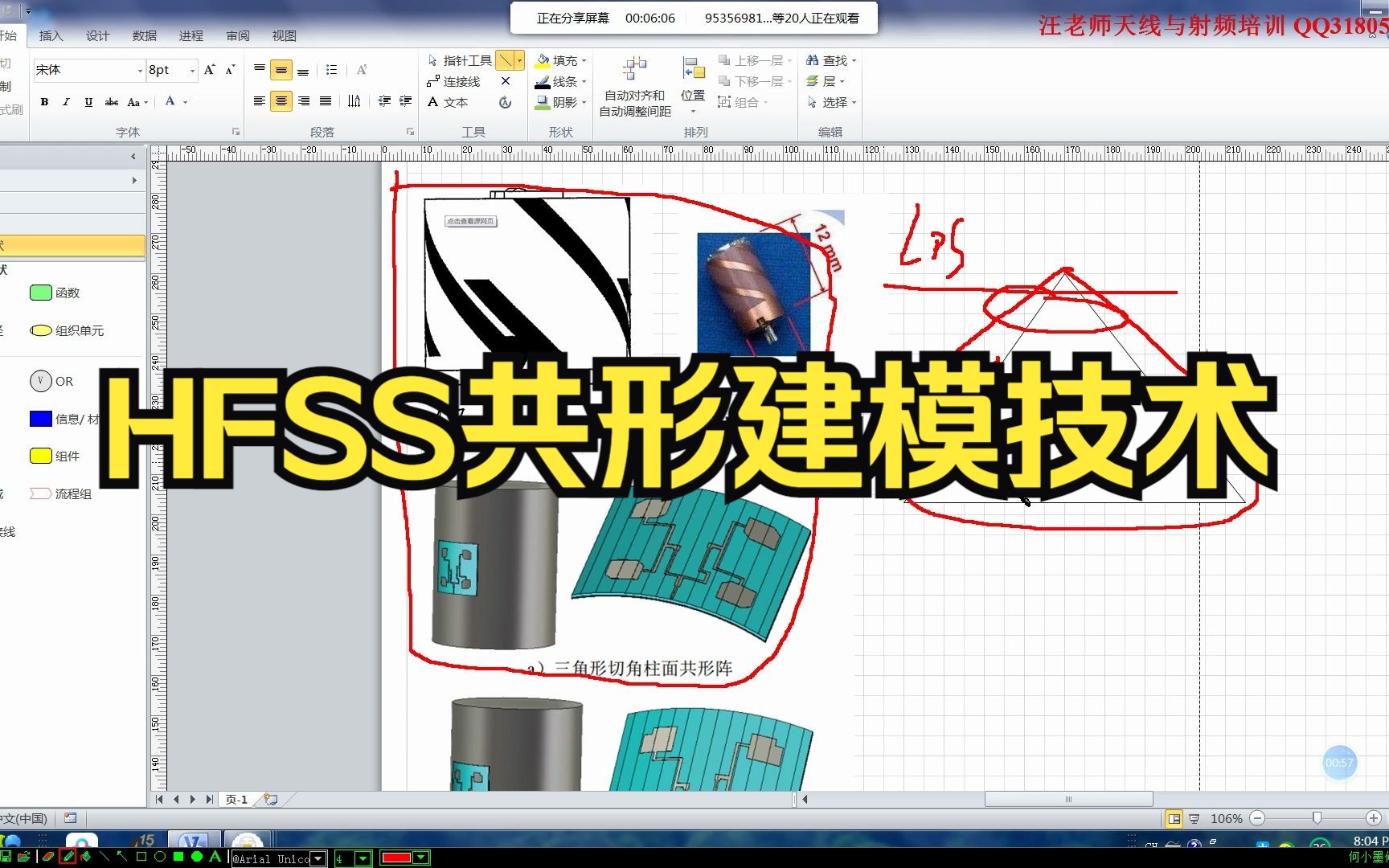The height and width of the screenshot is (868, 1389).
Task: Go to the first page tab arrow
Action: (159, 800)
